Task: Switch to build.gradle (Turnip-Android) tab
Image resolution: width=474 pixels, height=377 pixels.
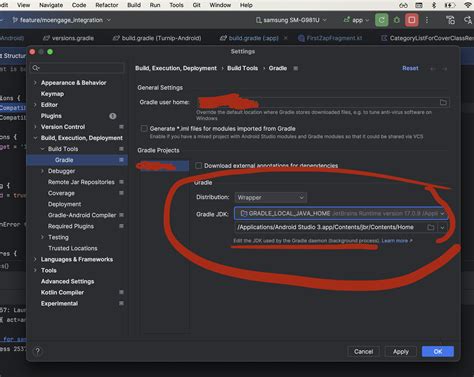Action: point(157,38)
